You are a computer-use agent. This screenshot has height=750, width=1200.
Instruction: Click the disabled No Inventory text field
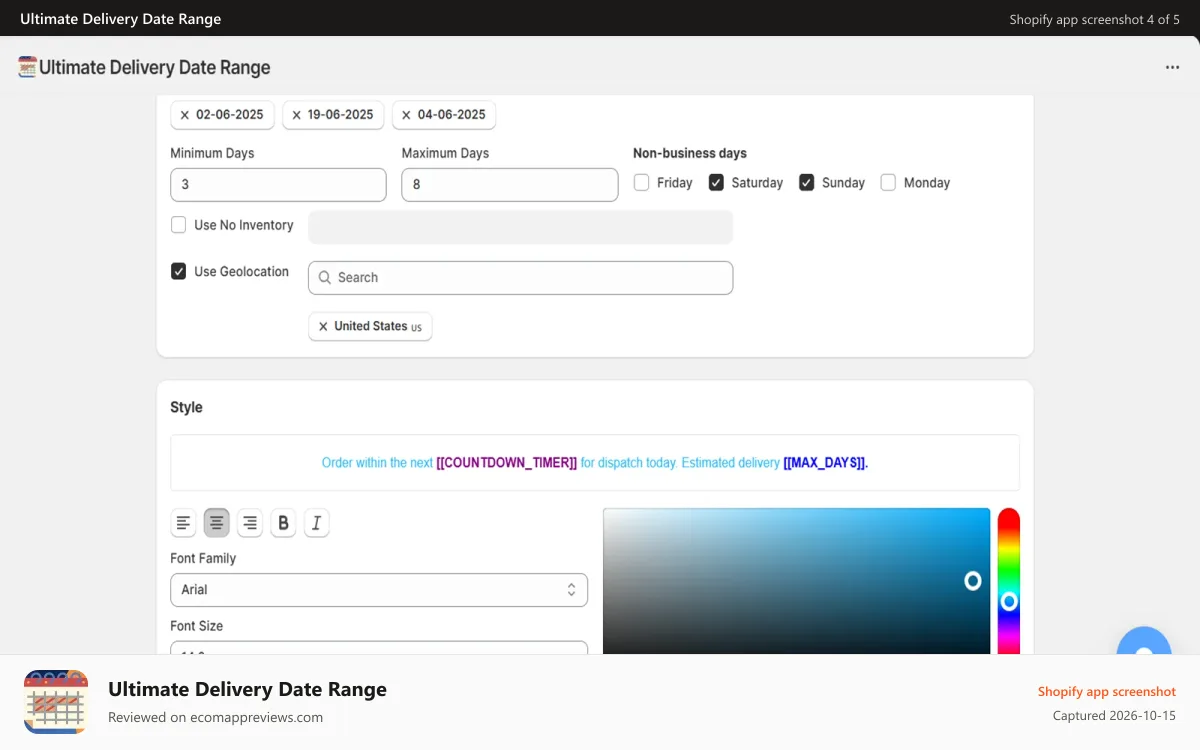tap(520, 227)
